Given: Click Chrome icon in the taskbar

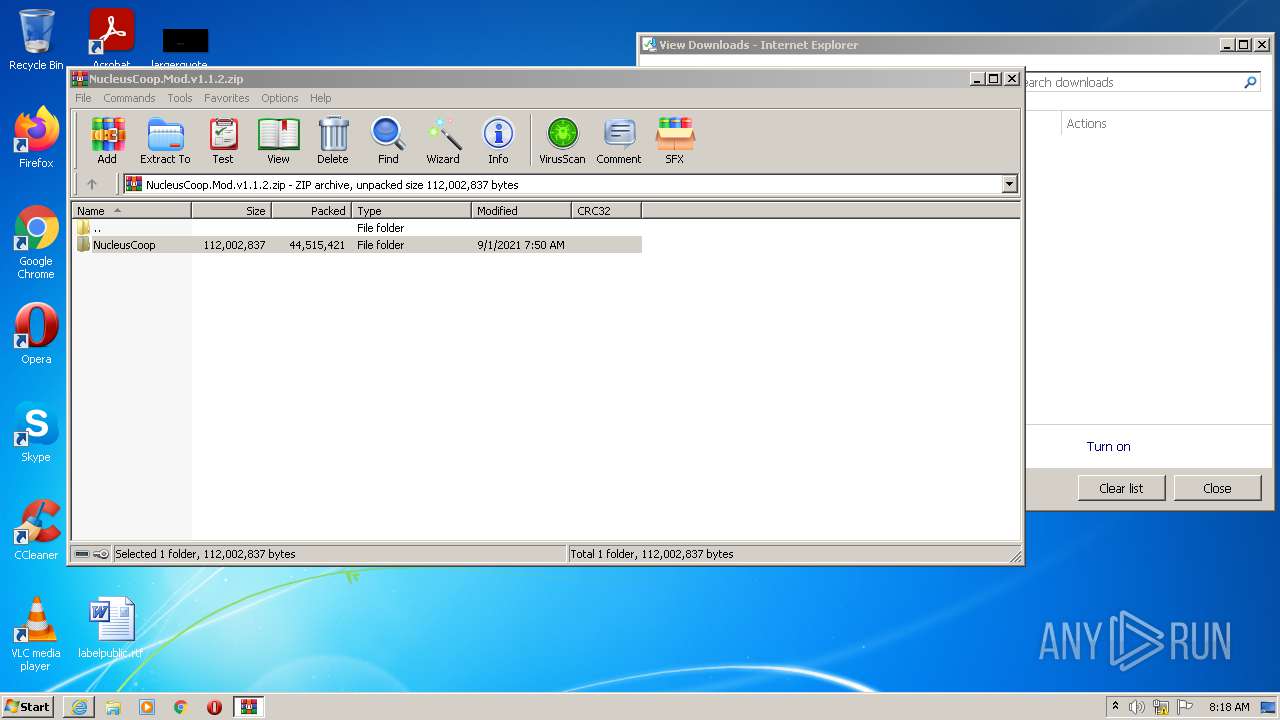Looking at the screenshot, I should click(181, 707).
